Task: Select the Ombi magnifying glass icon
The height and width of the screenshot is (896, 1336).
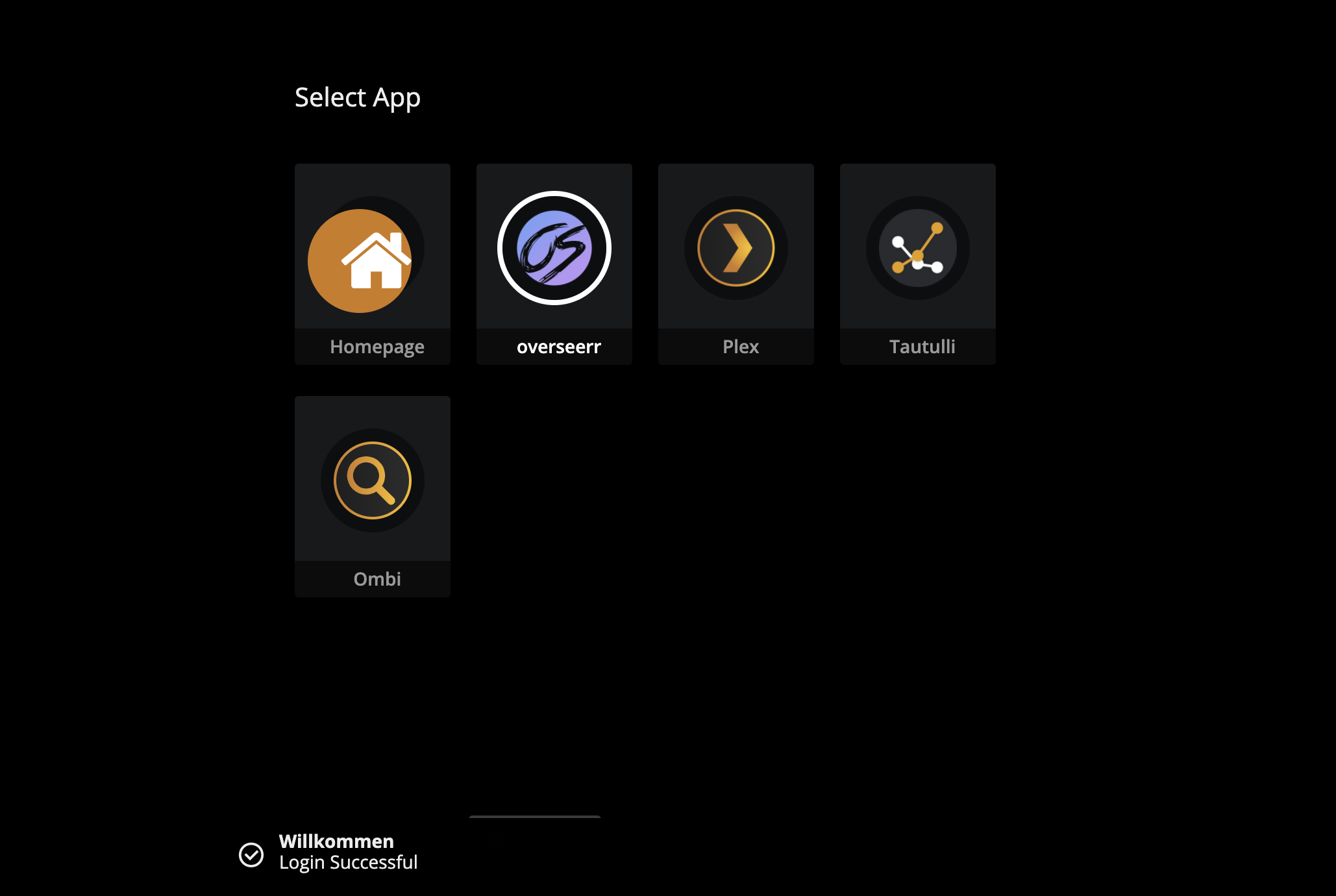Action: [373, 480]
